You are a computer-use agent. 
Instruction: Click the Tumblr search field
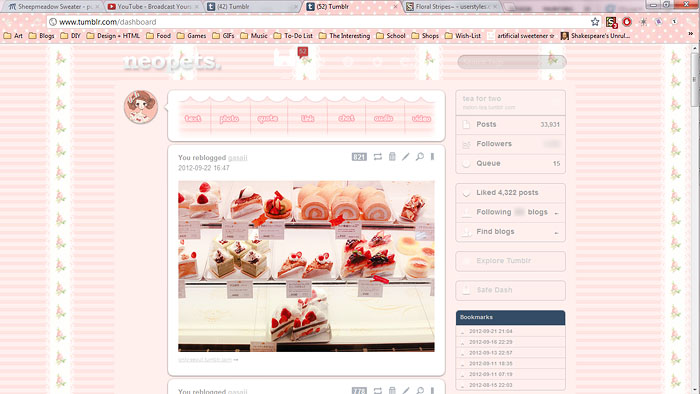[512, 62]
